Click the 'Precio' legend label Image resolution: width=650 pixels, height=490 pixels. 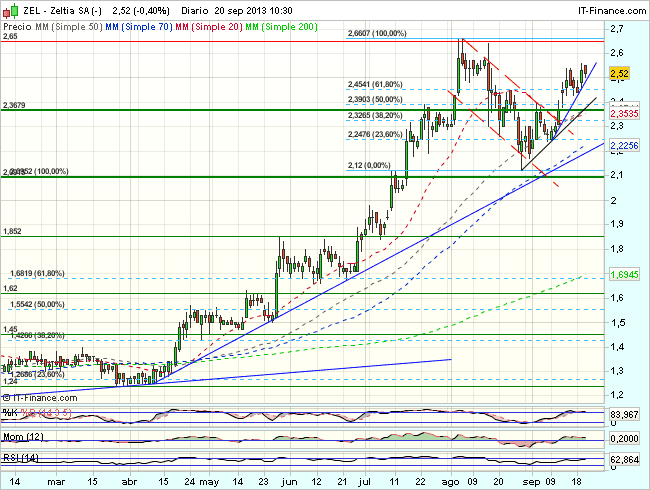point(17,27)
